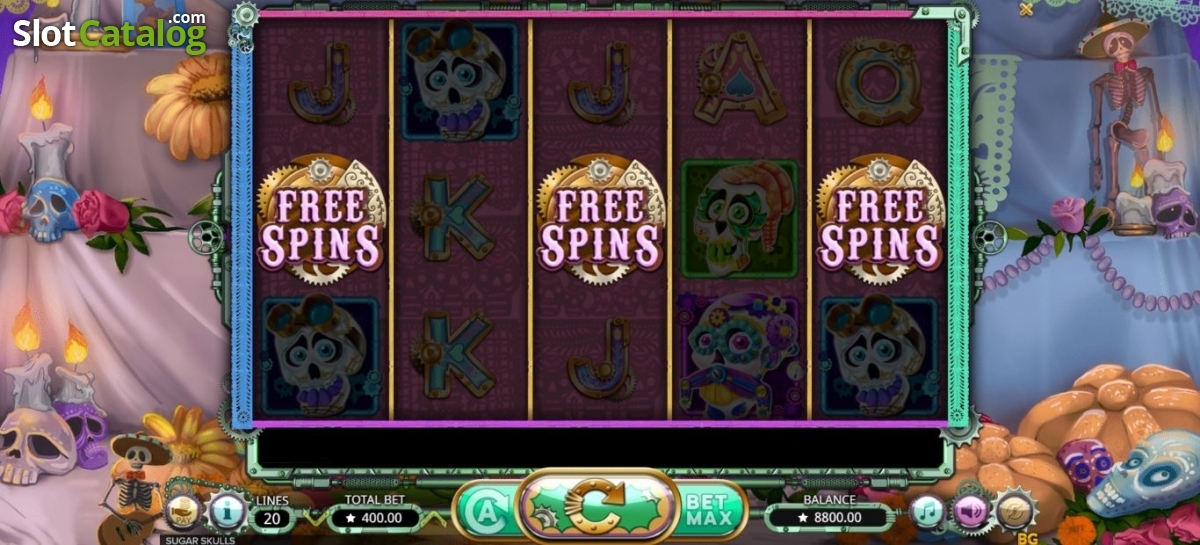The image size is (1200, 545).
Task: Click the Balance 8800.00 display
Action: (x=829, y=517)
